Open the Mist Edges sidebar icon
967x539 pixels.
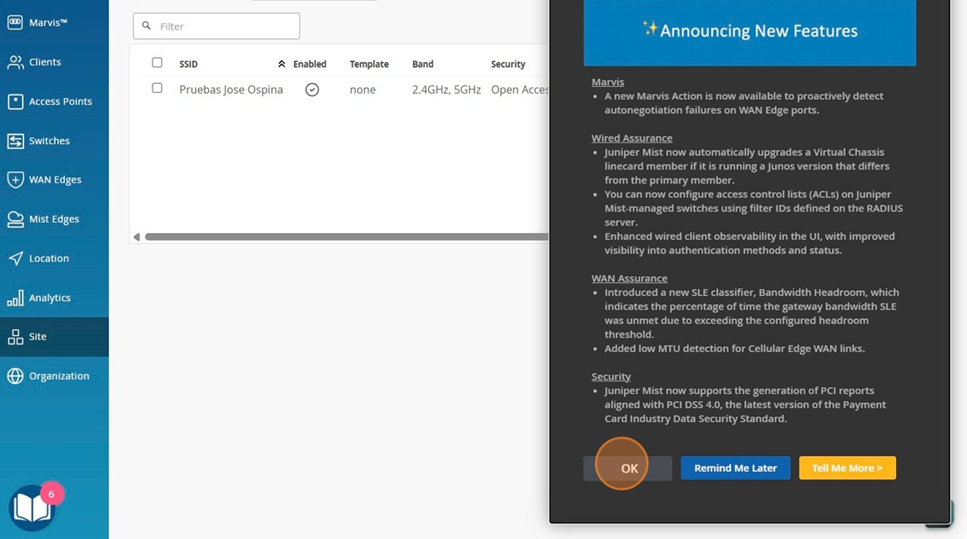tap(15, 219)
